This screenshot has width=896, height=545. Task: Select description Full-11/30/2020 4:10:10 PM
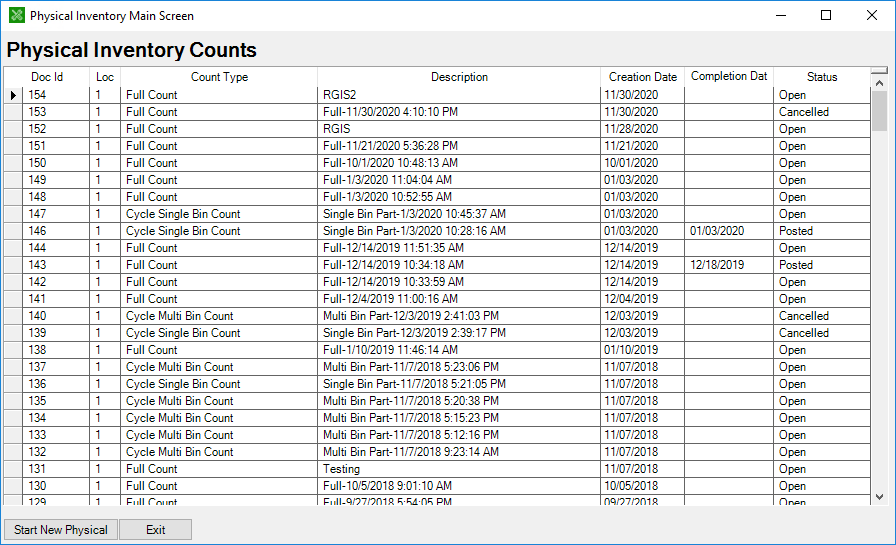tap(459, 112)
